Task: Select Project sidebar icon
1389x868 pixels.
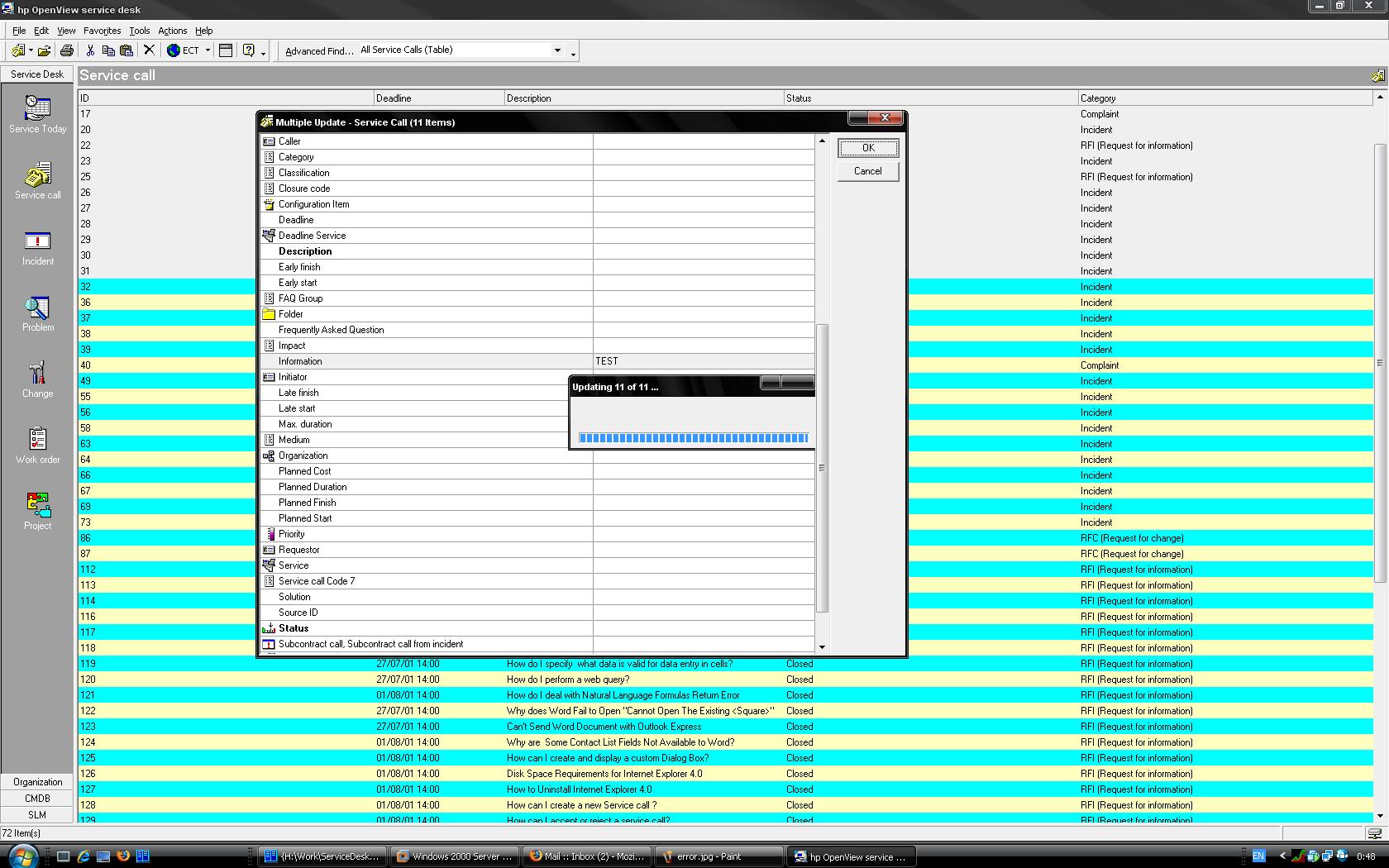Action: 37,511
